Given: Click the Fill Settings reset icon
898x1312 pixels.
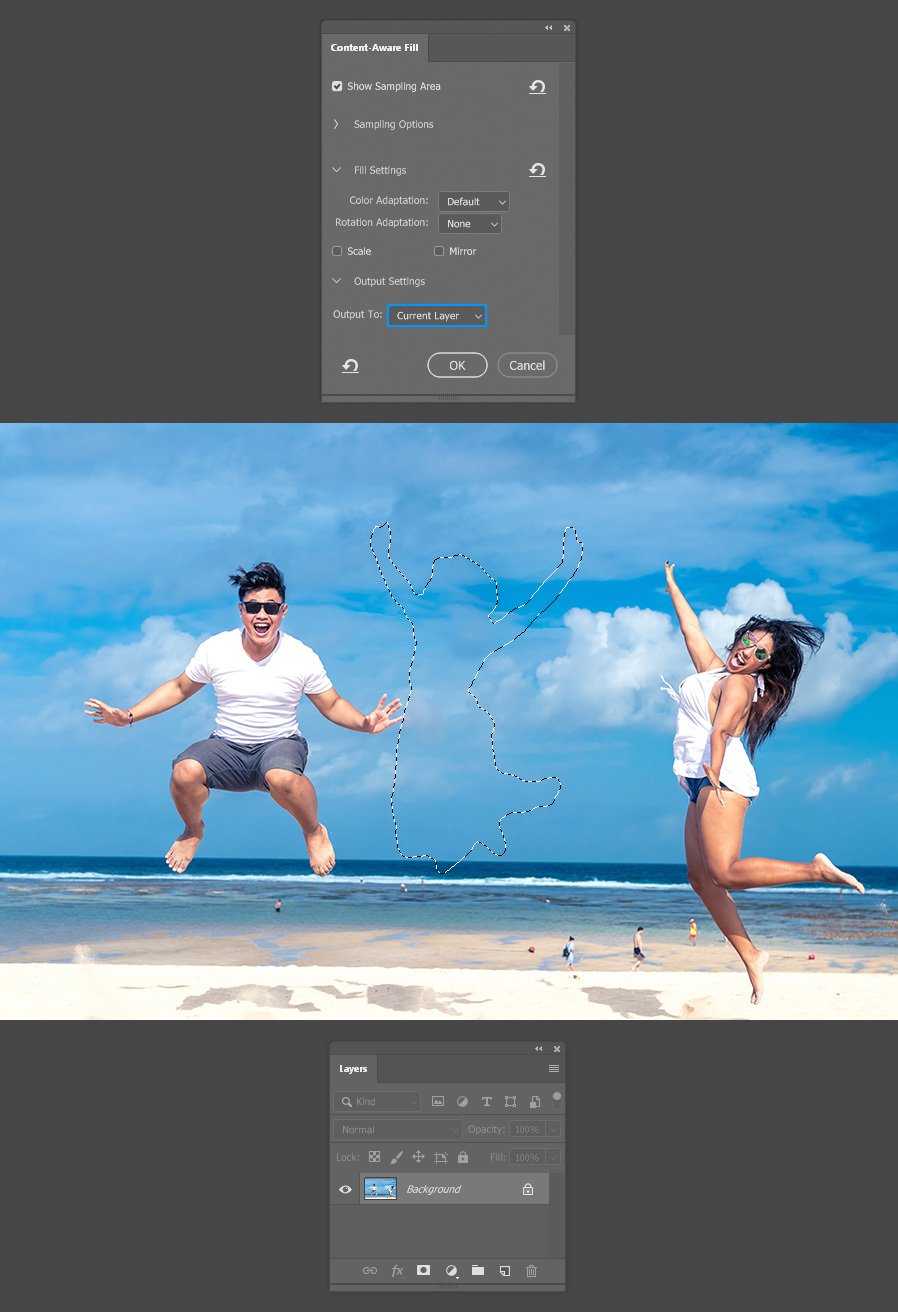Looking at the screenshot, I should 537,170.
